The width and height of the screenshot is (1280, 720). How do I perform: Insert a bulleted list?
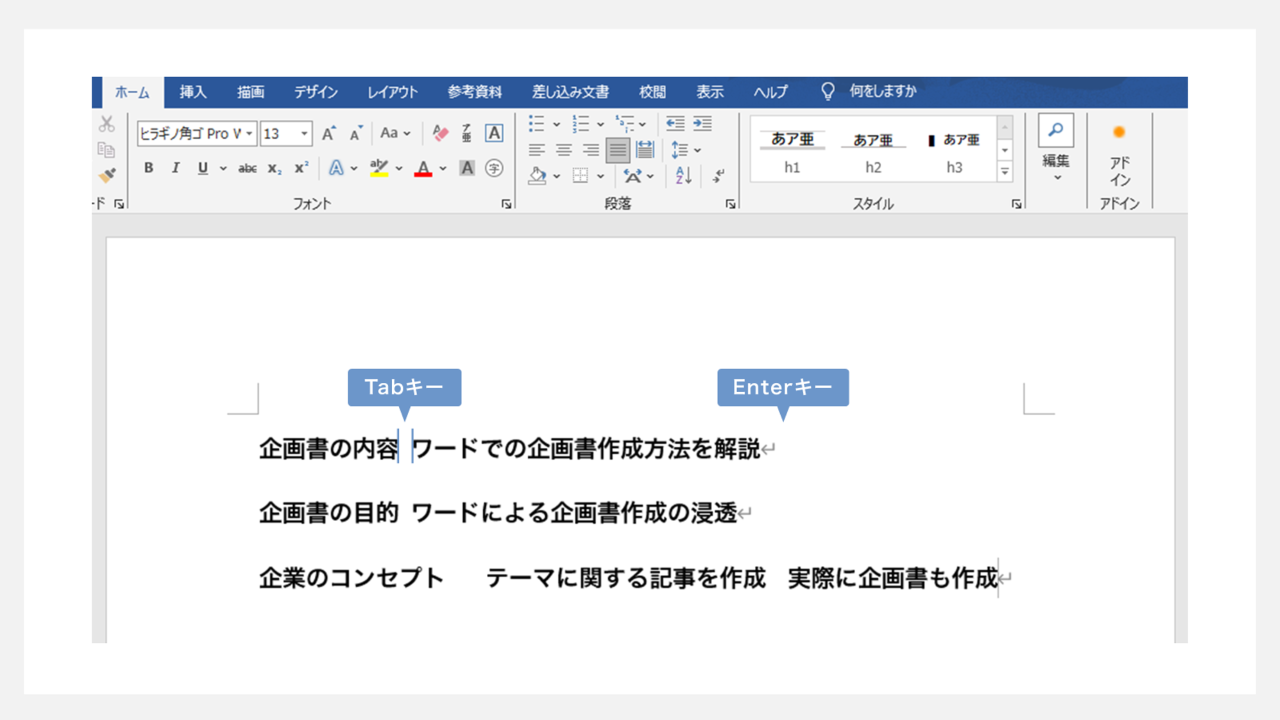click(537, 124)
